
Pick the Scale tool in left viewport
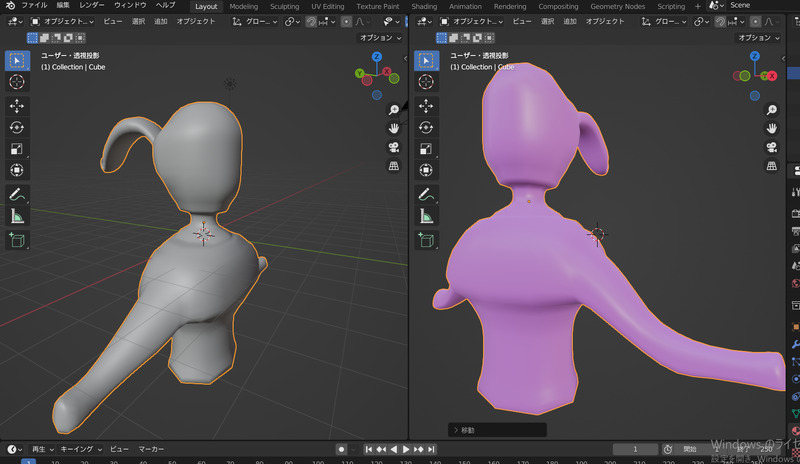point(17,149)
